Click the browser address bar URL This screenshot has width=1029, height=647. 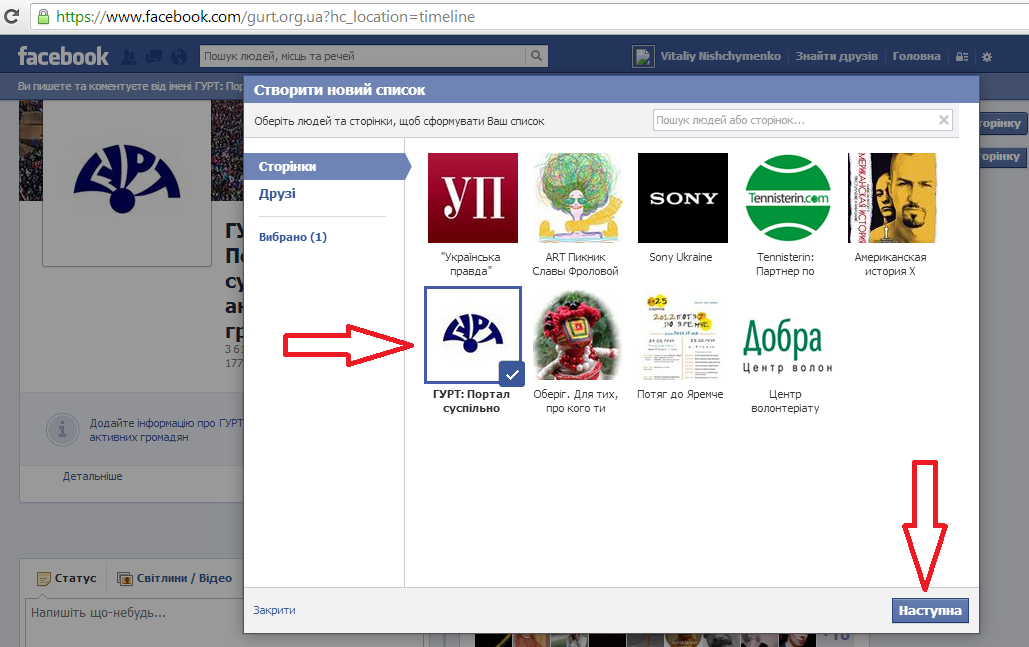(265, 16)
